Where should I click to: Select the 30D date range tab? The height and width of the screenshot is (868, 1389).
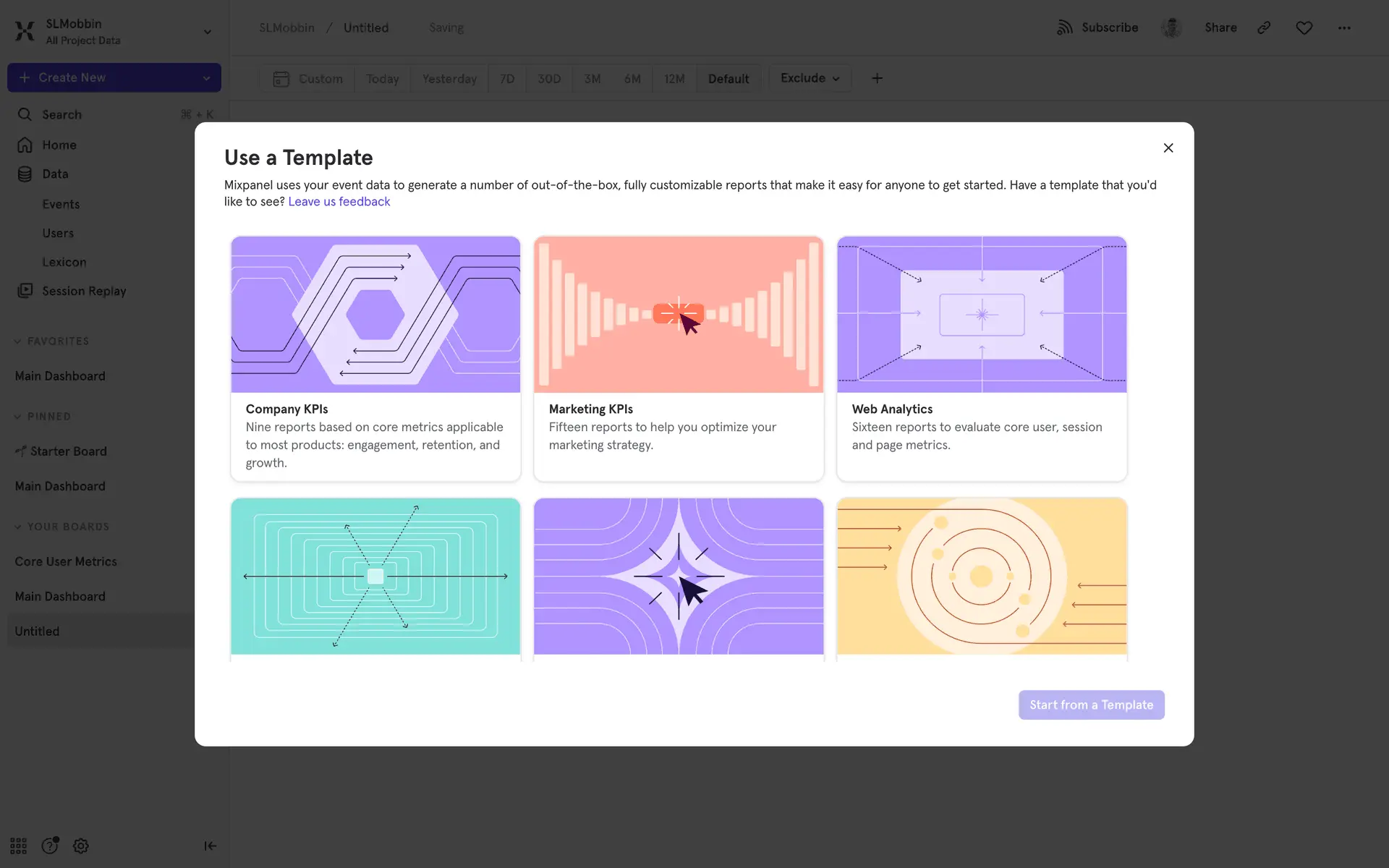548,79
